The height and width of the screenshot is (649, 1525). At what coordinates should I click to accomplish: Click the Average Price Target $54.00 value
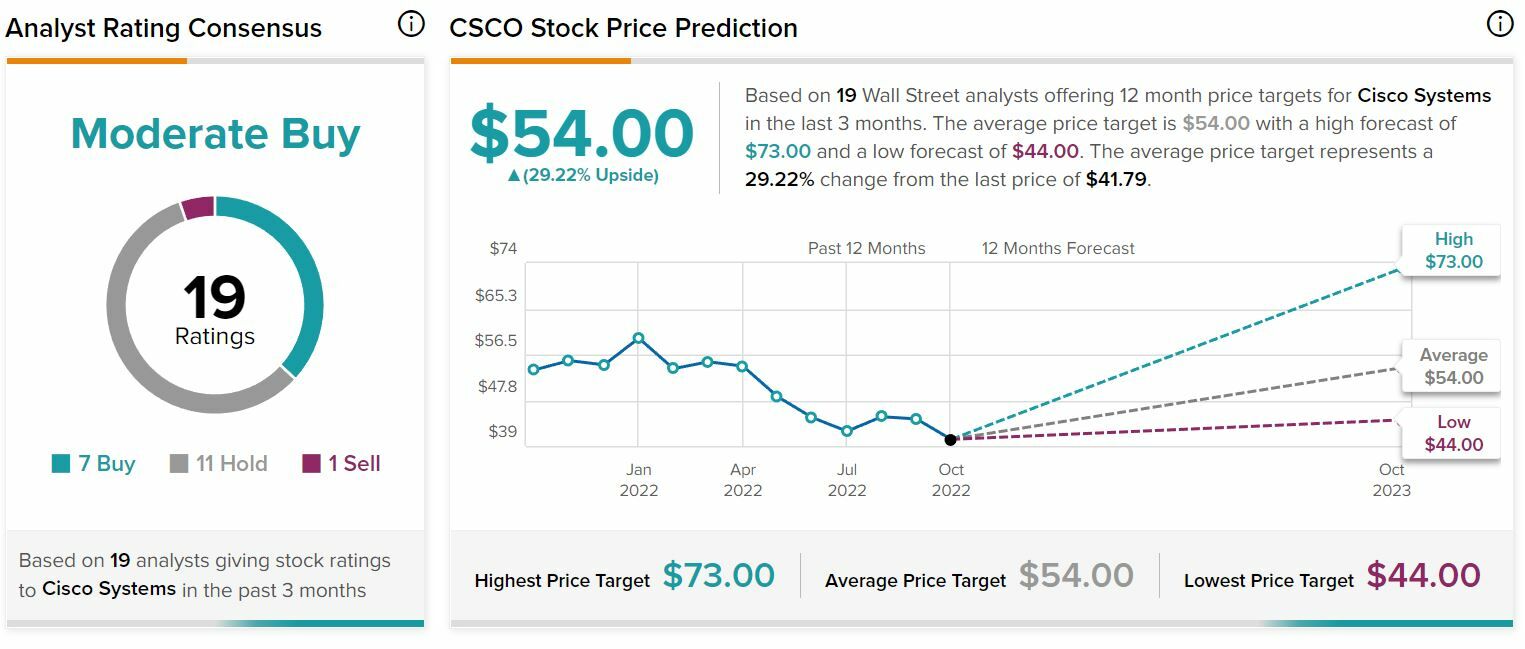click(1076, 576)
